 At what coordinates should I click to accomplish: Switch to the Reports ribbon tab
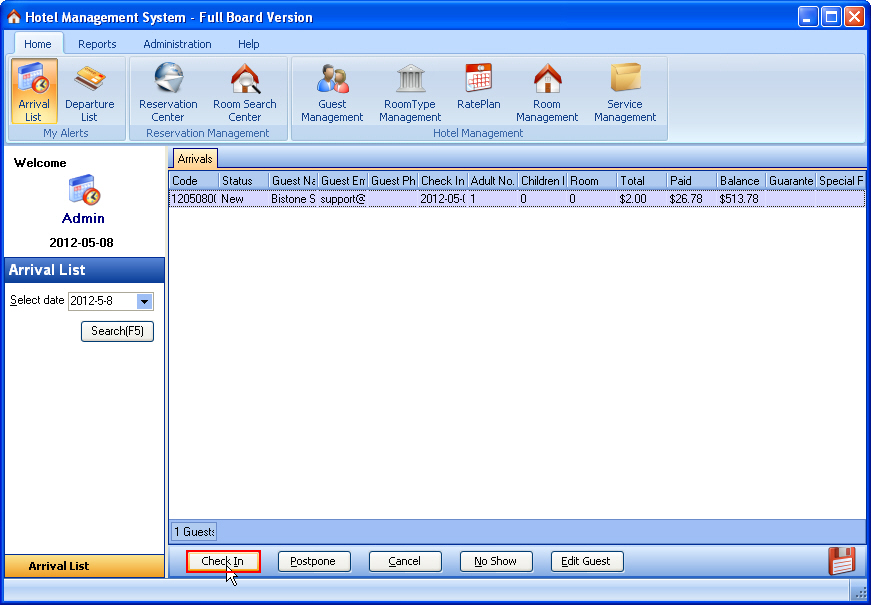(97, 44)
